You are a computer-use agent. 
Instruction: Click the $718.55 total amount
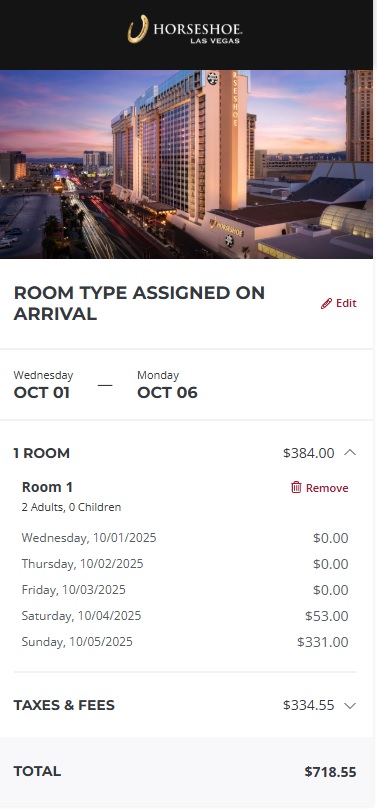click(330, 772)
